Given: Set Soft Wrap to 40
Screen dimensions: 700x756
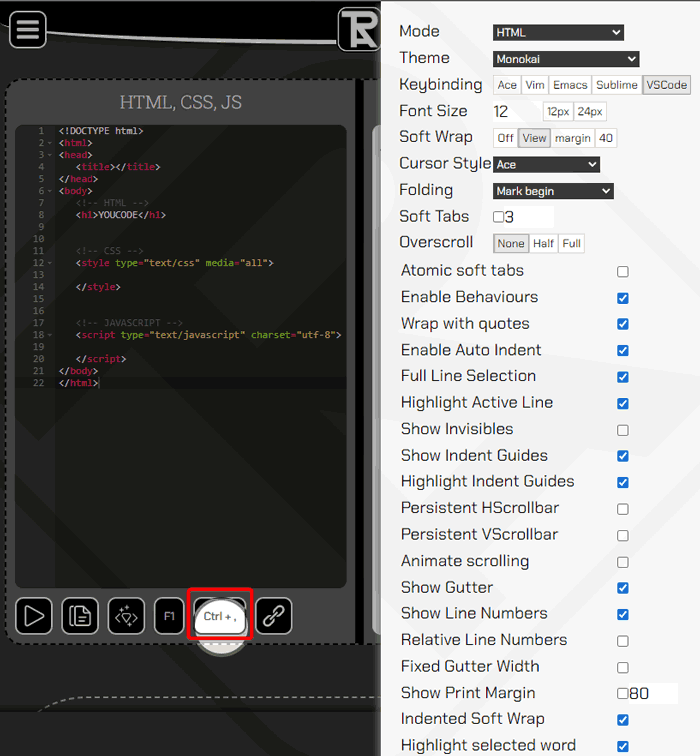Looking at the screenshot, I should pos(606,138).
